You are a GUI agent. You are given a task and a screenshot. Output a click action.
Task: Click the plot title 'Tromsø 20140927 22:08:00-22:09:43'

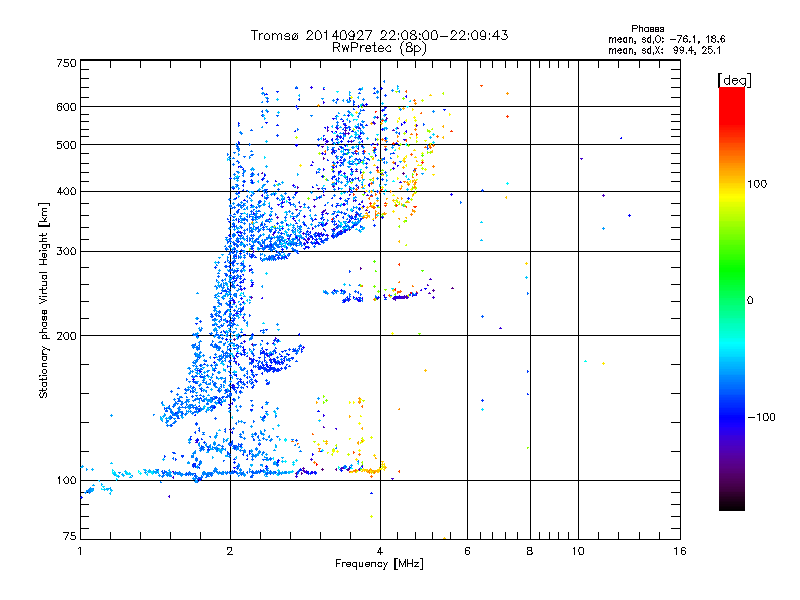click(379, 35)
